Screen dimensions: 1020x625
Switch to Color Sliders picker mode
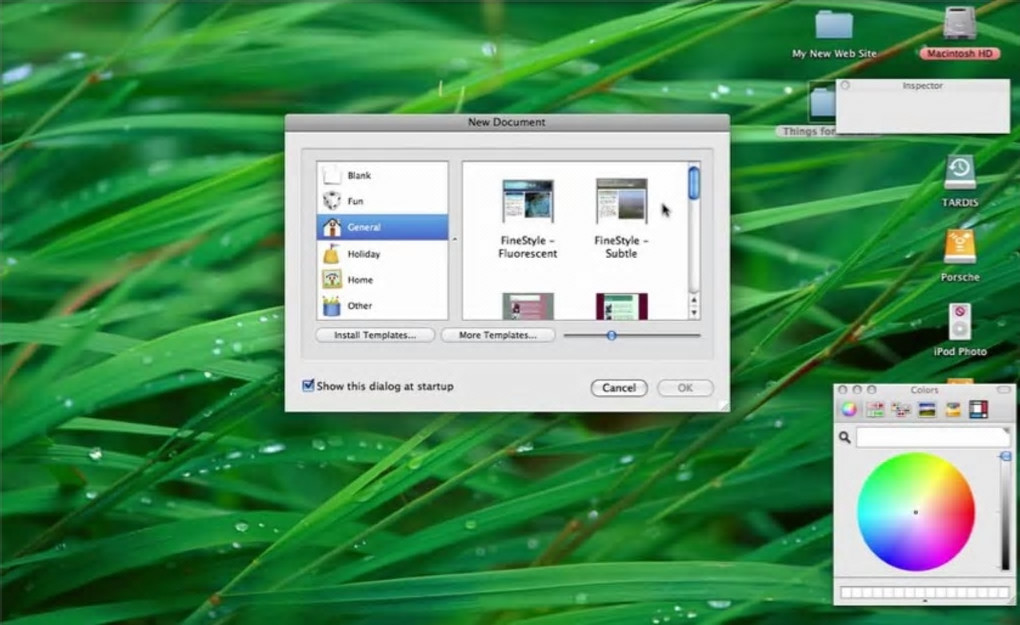875,409
